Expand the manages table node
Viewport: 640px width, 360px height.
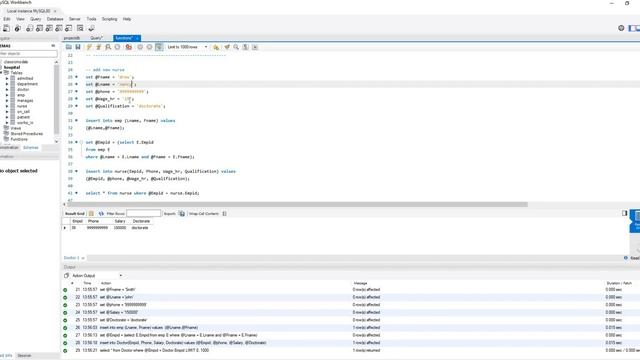tap(7, 100)
